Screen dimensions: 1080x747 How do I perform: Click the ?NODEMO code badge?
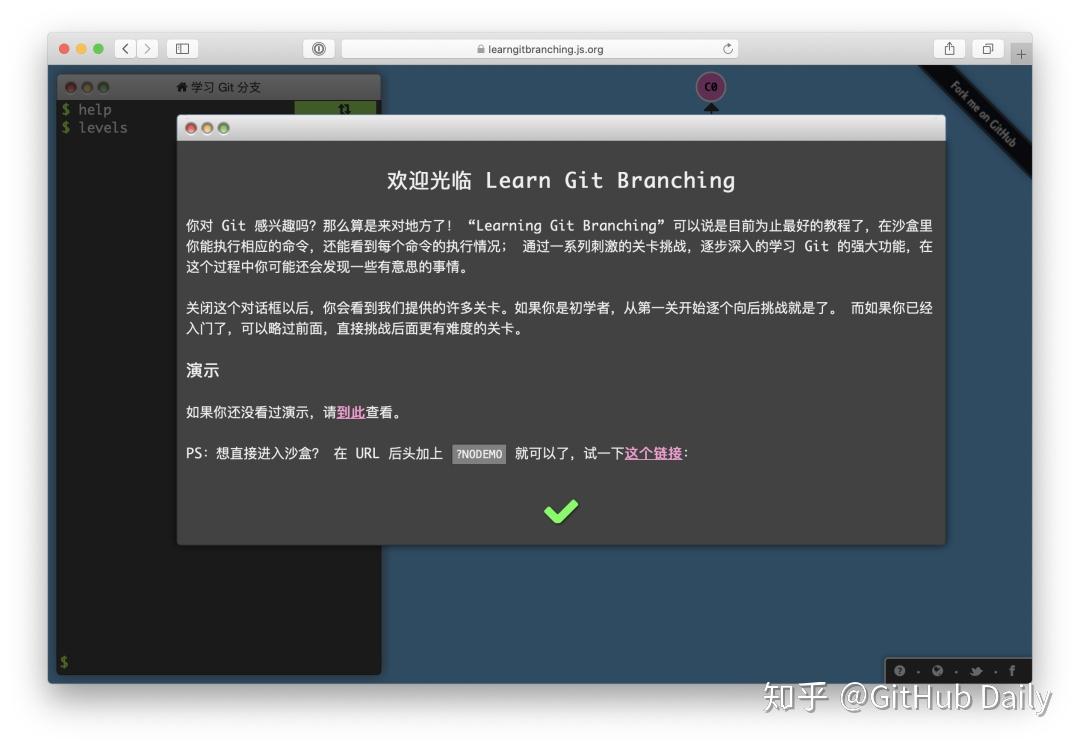(x=478, y=453)
